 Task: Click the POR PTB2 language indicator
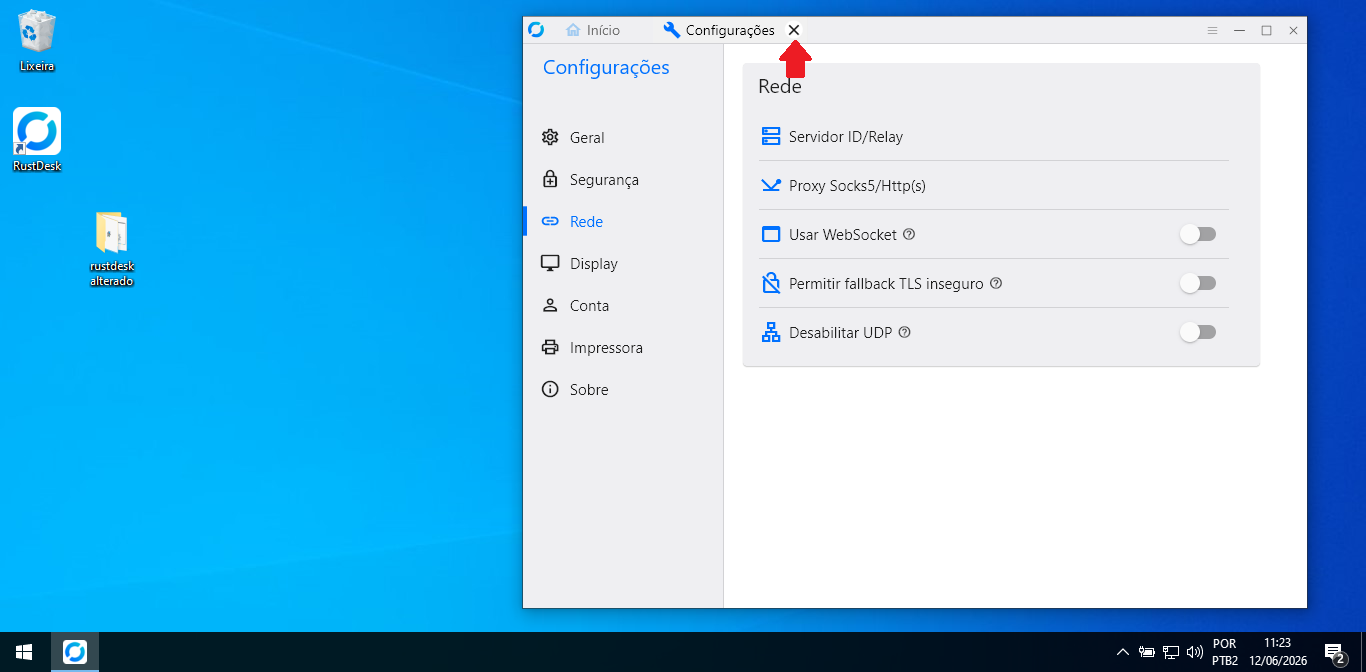[1225, 652]
